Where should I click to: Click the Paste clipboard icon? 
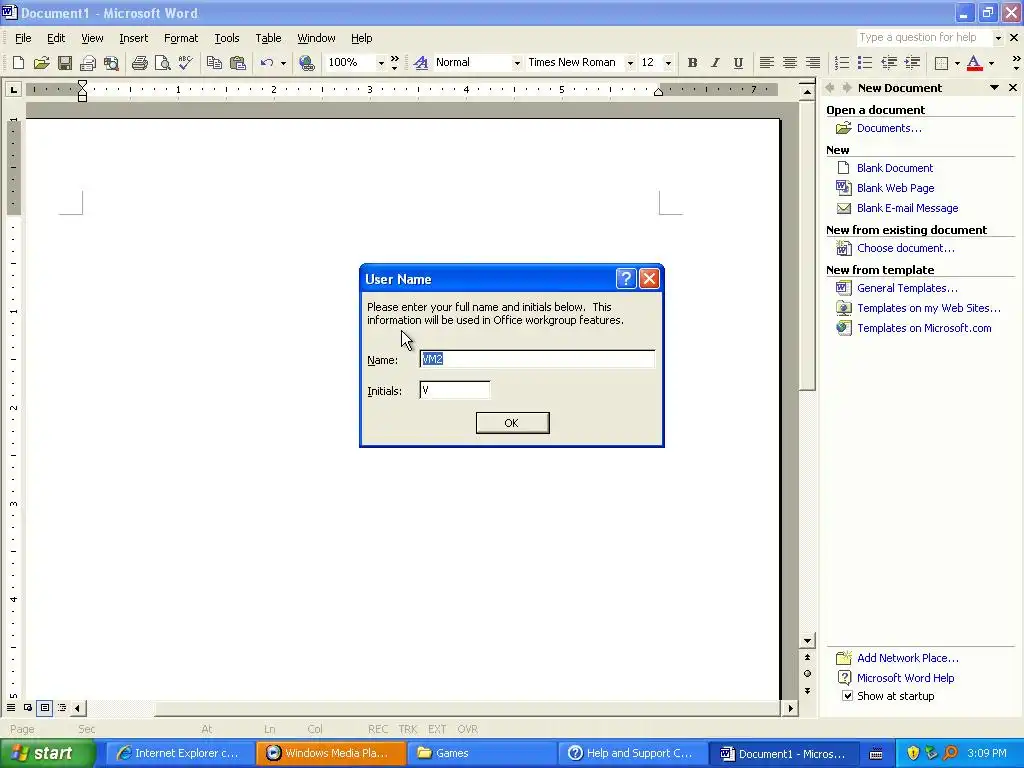tap(238, 63)
